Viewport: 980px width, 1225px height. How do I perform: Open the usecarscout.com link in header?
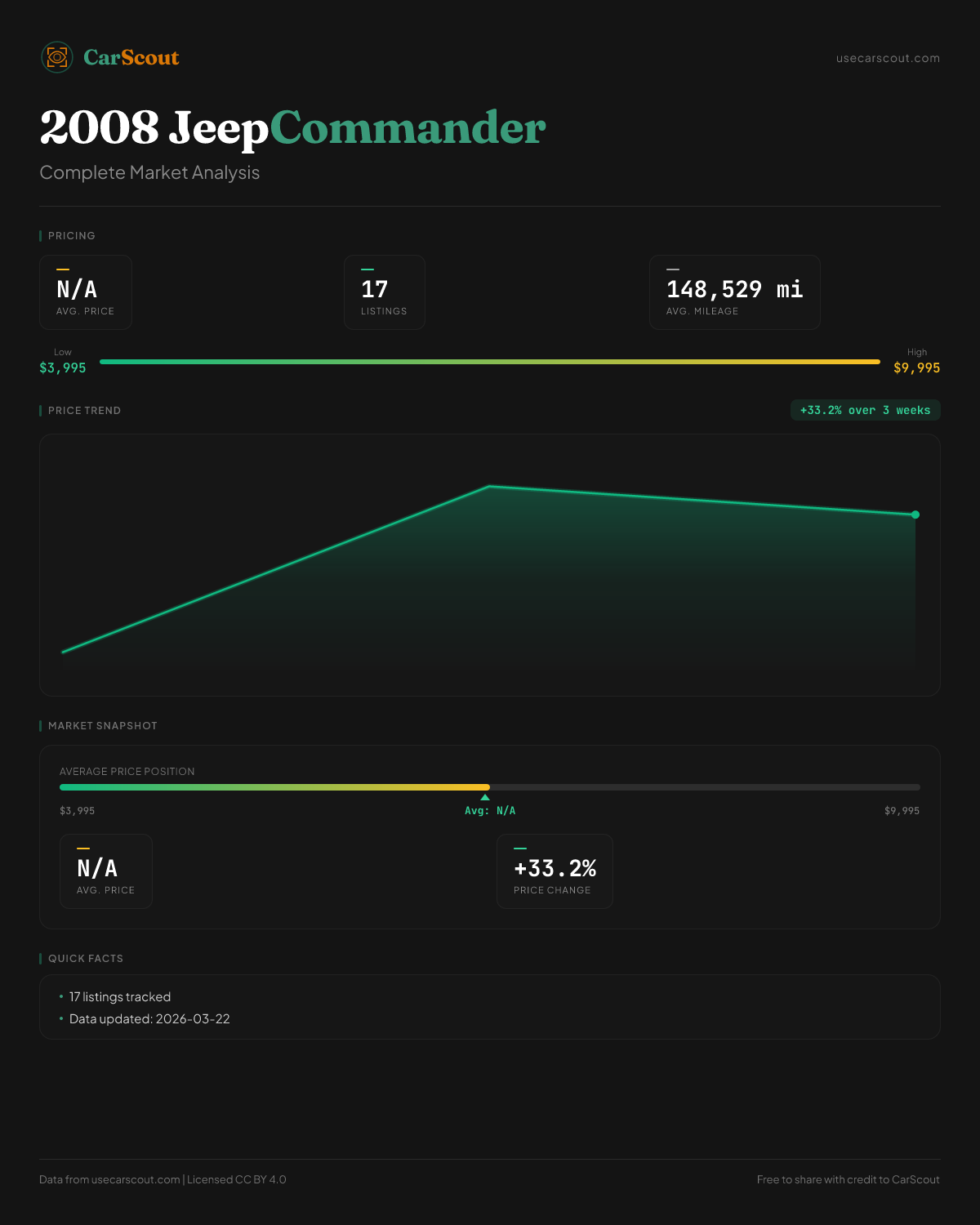point(888,58)
